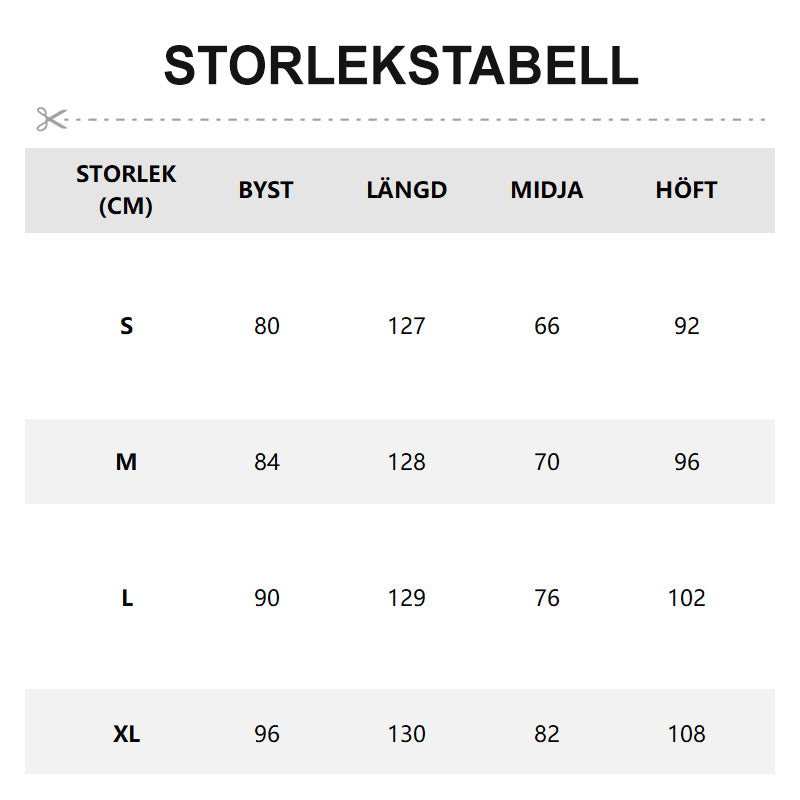Click the scissors icon below the title
This screenshot has height=800, width=800.
tap(51, 119)
